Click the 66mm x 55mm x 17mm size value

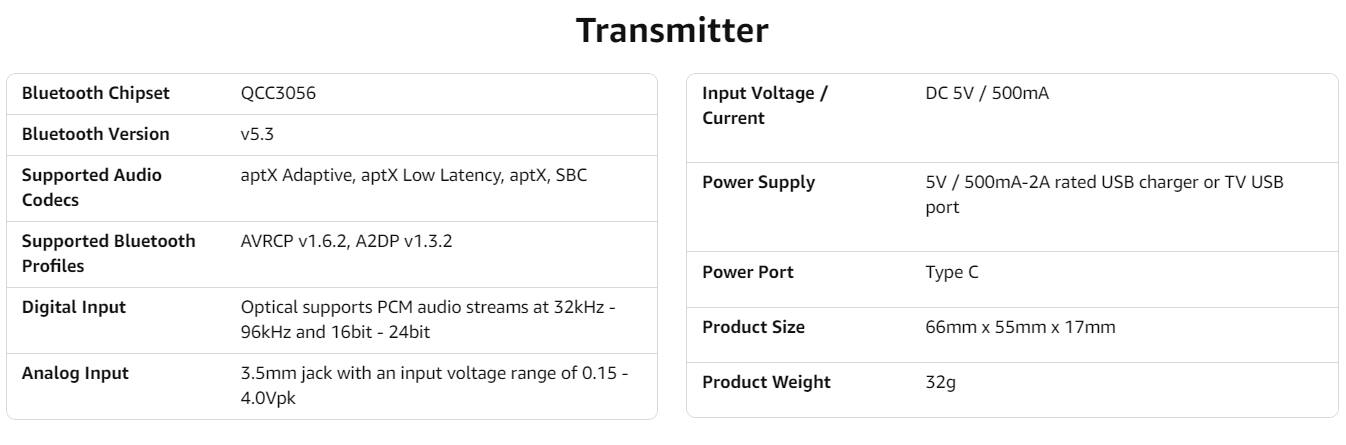tap(1020, 327)
